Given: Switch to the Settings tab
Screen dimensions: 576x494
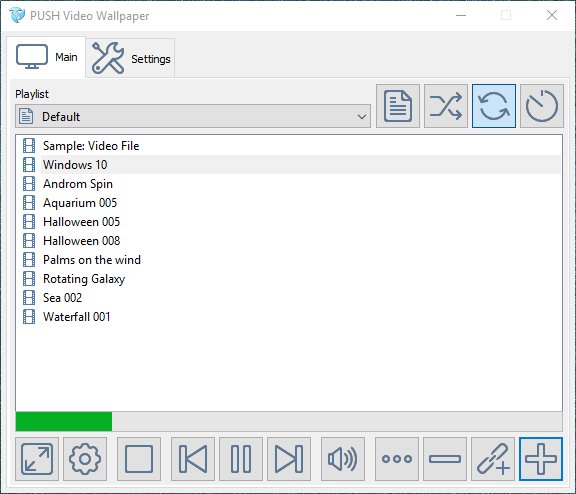Looking at the screenshot, I should [130, 58].
